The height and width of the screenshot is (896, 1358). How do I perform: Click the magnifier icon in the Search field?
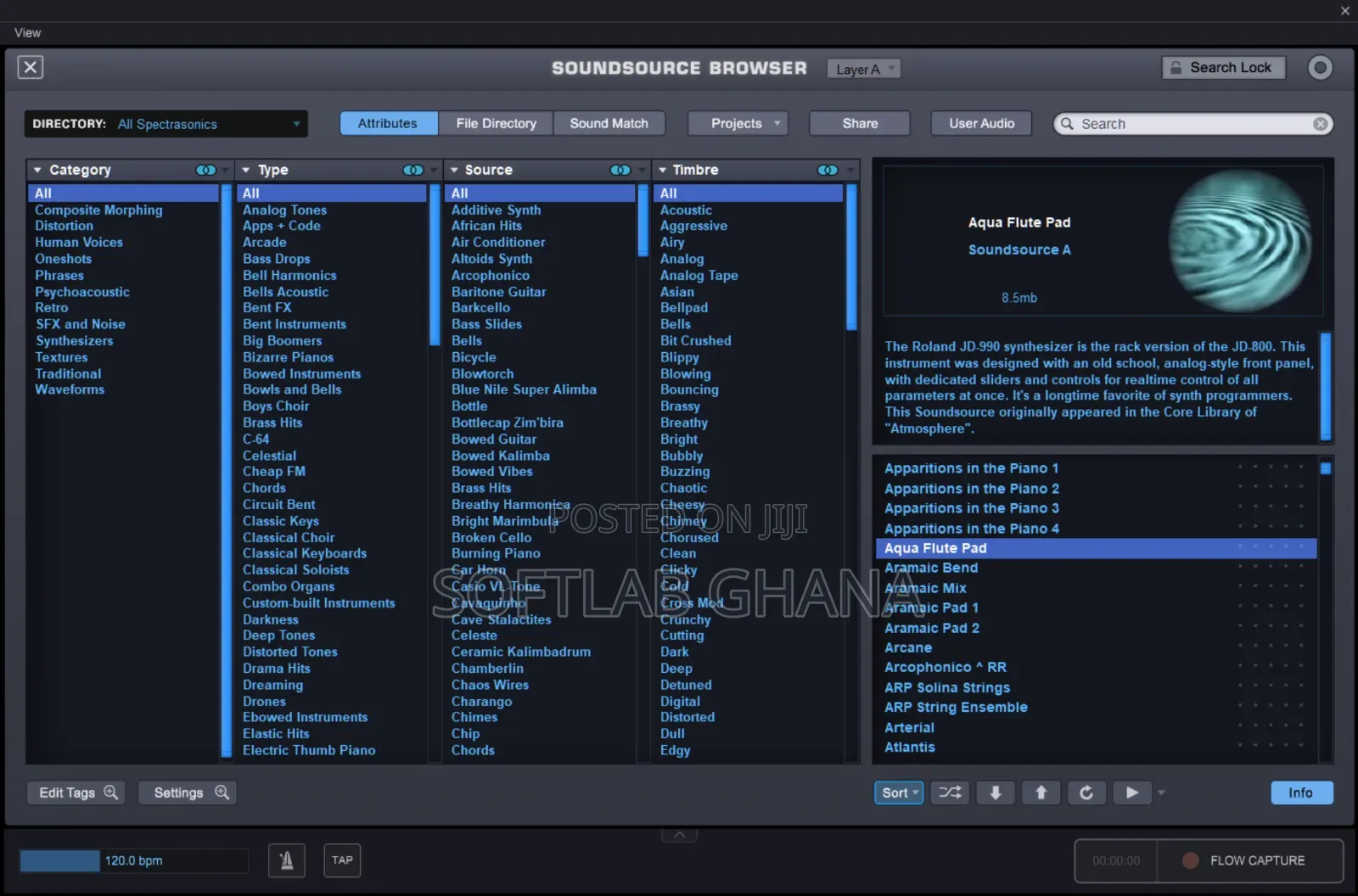(x=1067, y=124)
